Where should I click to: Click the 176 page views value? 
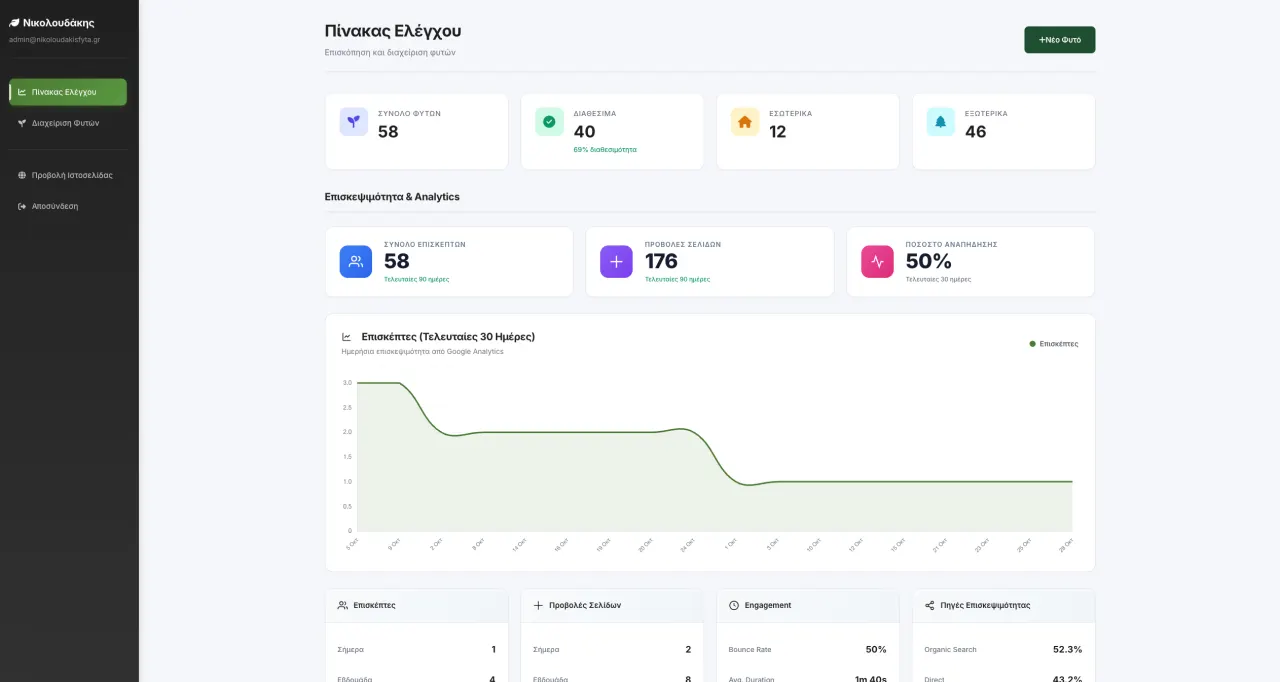661,261
